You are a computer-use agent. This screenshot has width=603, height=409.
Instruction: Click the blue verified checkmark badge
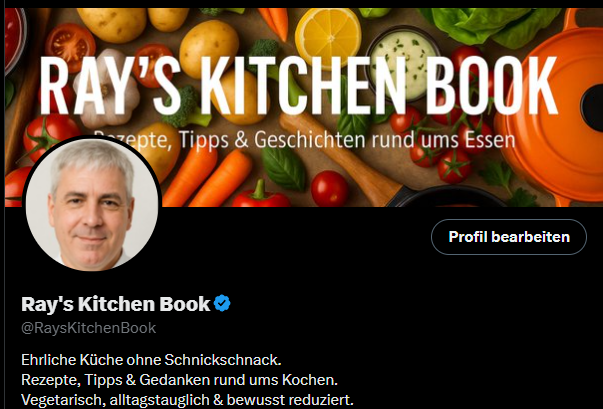click(x=222, y=303)
